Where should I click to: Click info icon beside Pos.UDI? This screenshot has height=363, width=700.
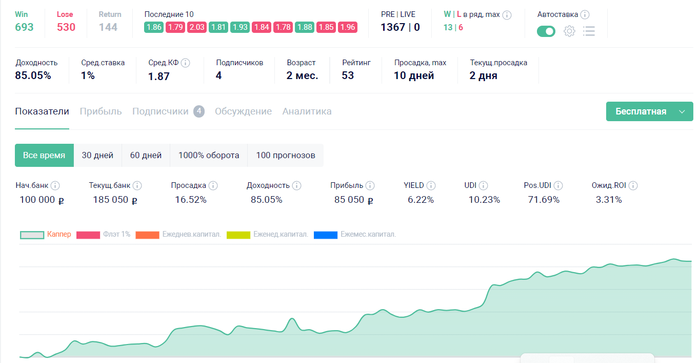coord(558,185)
